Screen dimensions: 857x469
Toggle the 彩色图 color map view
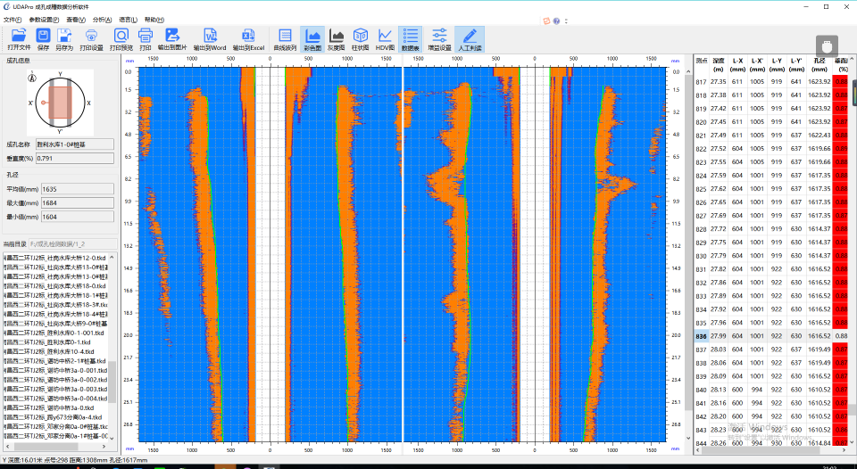pos(312,38)
